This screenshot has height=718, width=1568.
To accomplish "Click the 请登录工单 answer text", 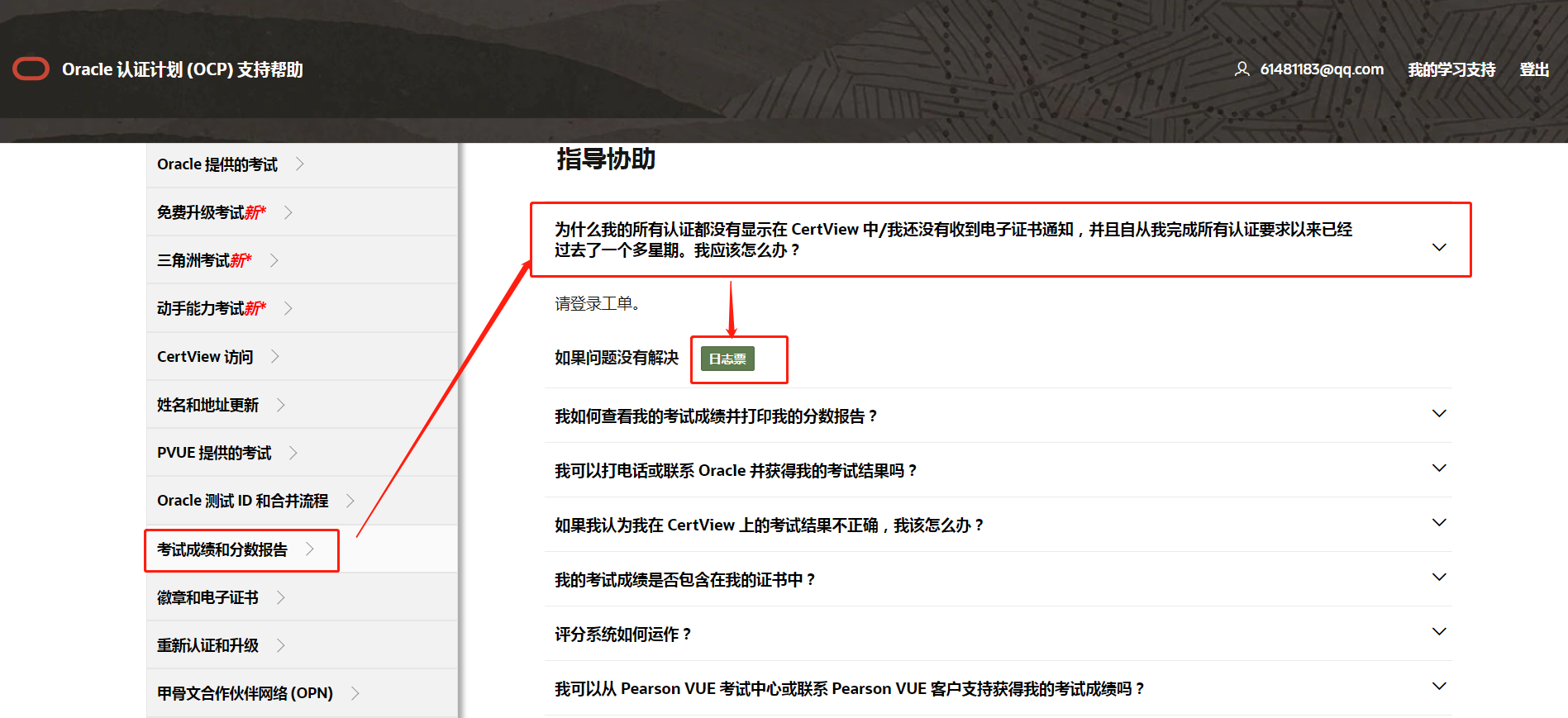I will (x=597, y=304).
